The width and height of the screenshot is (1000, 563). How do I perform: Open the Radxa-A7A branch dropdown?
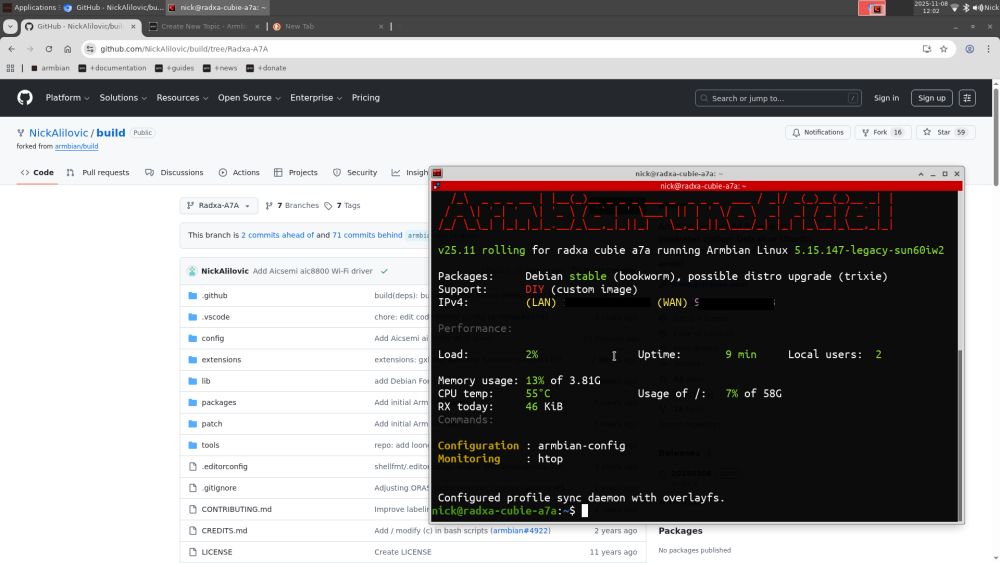(219, 205)
